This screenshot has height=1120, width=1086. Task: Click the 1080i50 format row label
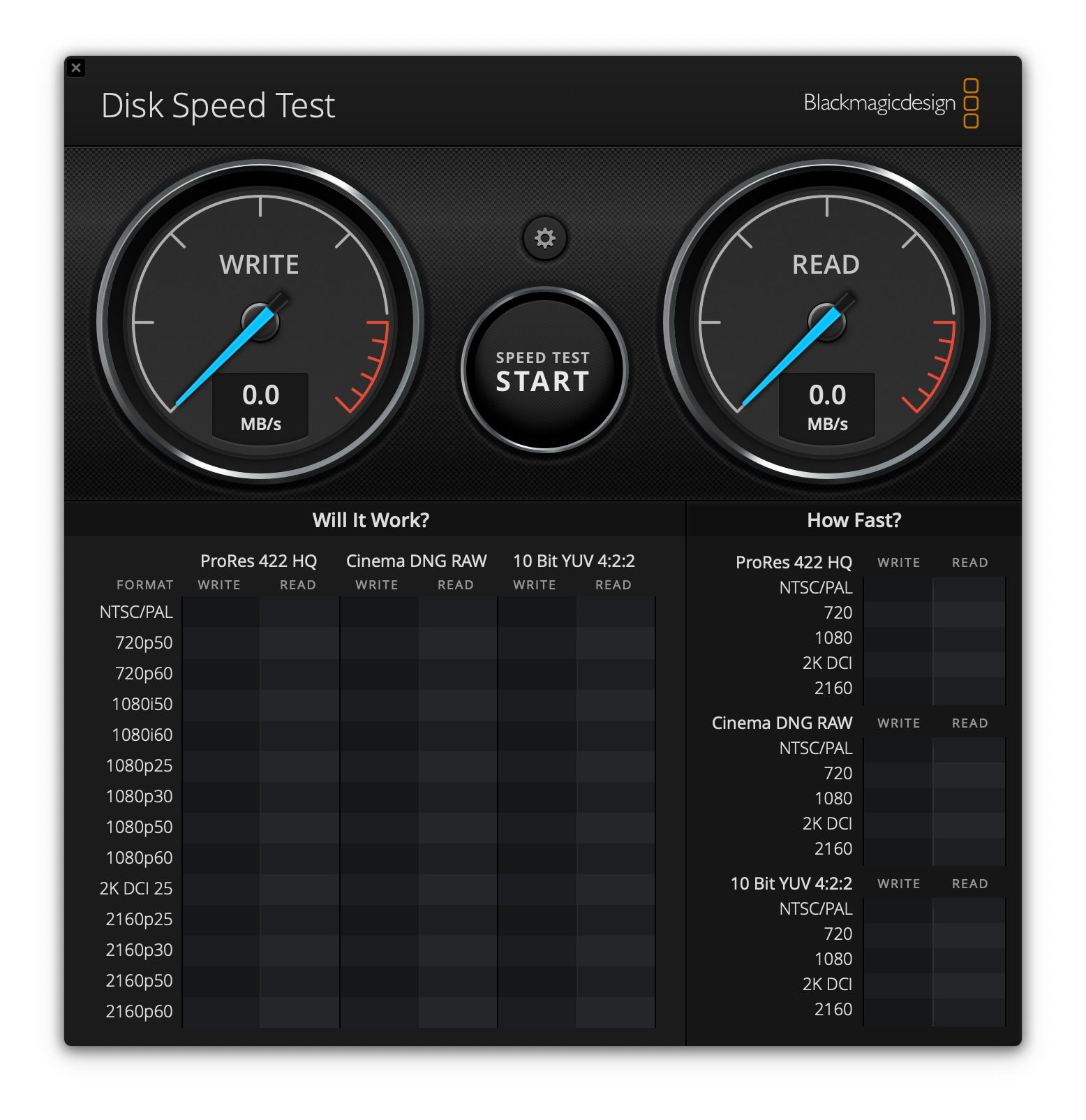coord(142,704)
